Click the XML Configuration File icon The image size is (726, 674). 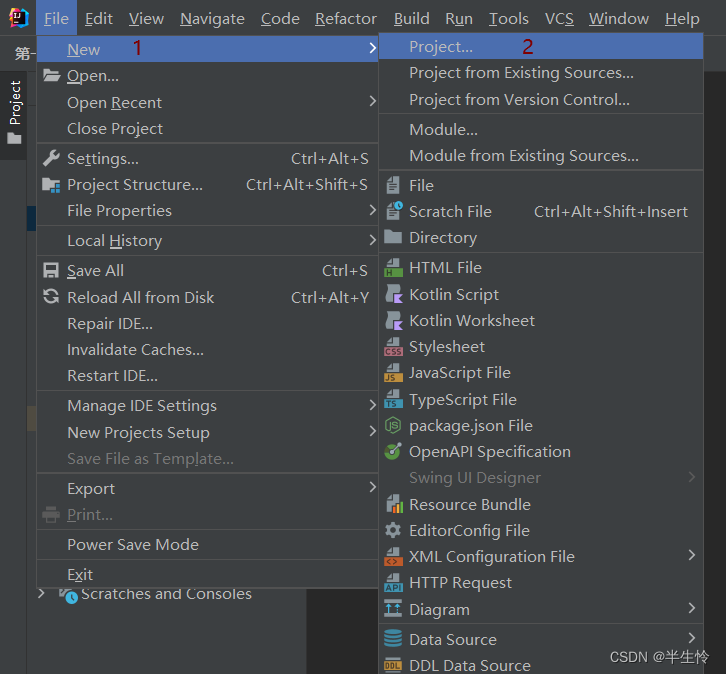pyautogui.click(x=393, y=556)
